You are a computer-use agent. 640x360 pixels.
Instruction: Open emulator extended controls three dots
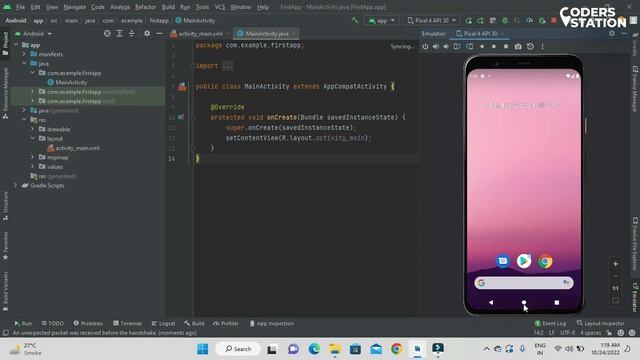pyautogui.click(x=542, y=47)
